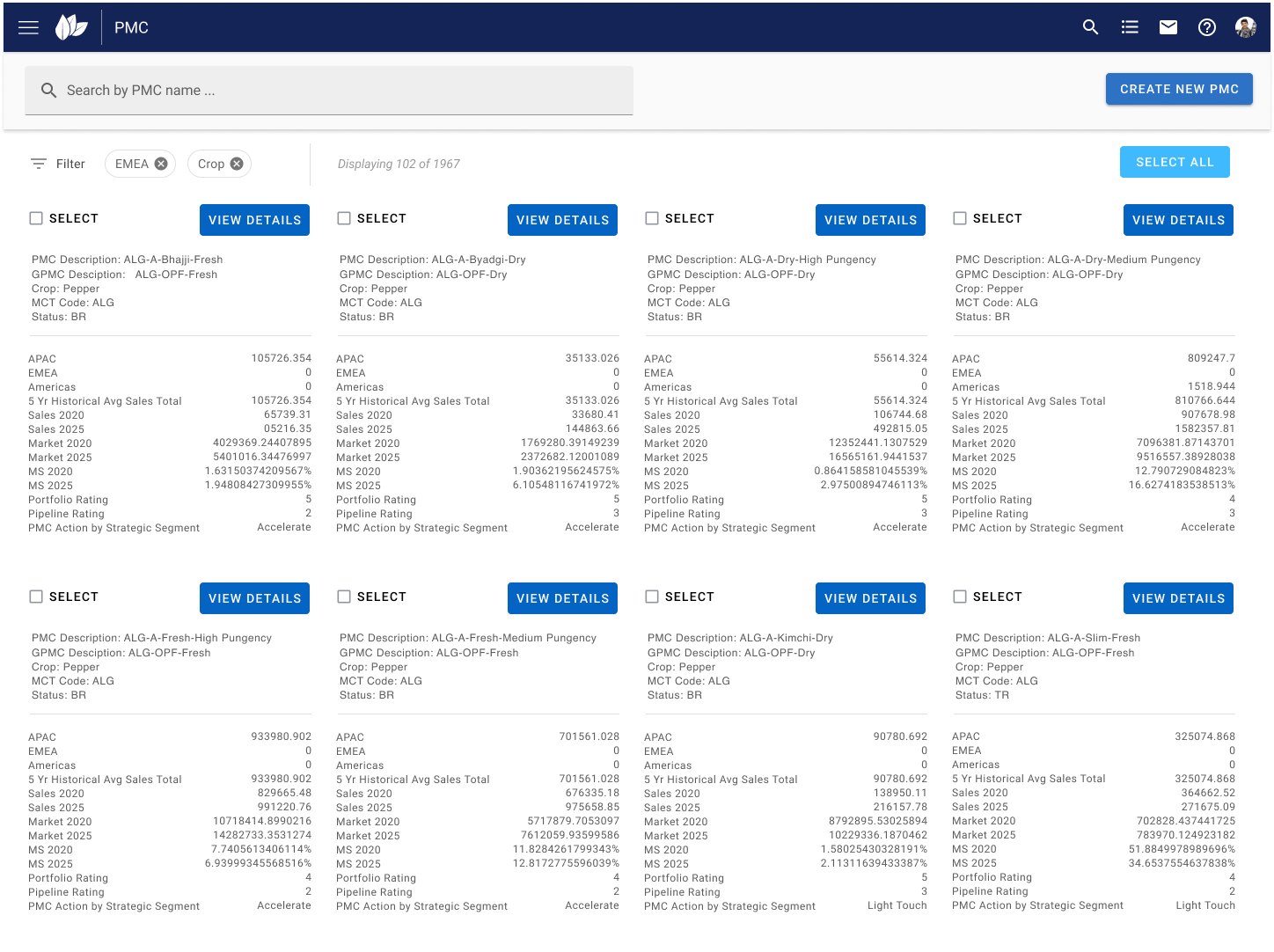Open View Details for ALG-A-Dry-Medium Pungency

(x=1178, y=220)
